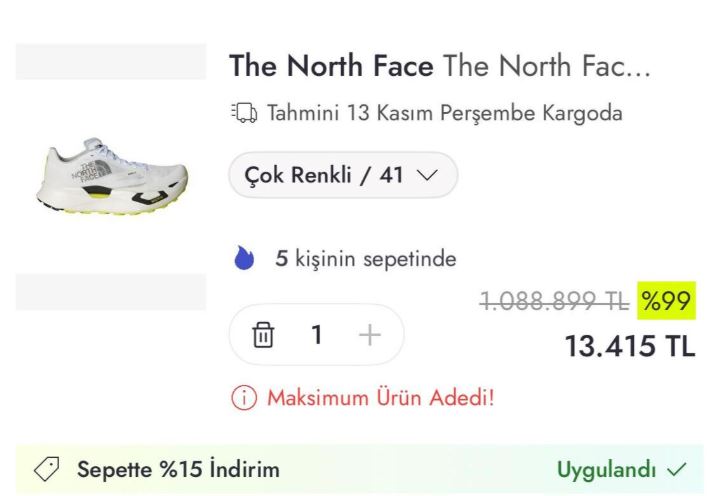Image resolution: width=728 pixels, height=496 pixels.
Task: Click the Maksimum Ürün Adedi! warning text
Action: coord(380,398)
